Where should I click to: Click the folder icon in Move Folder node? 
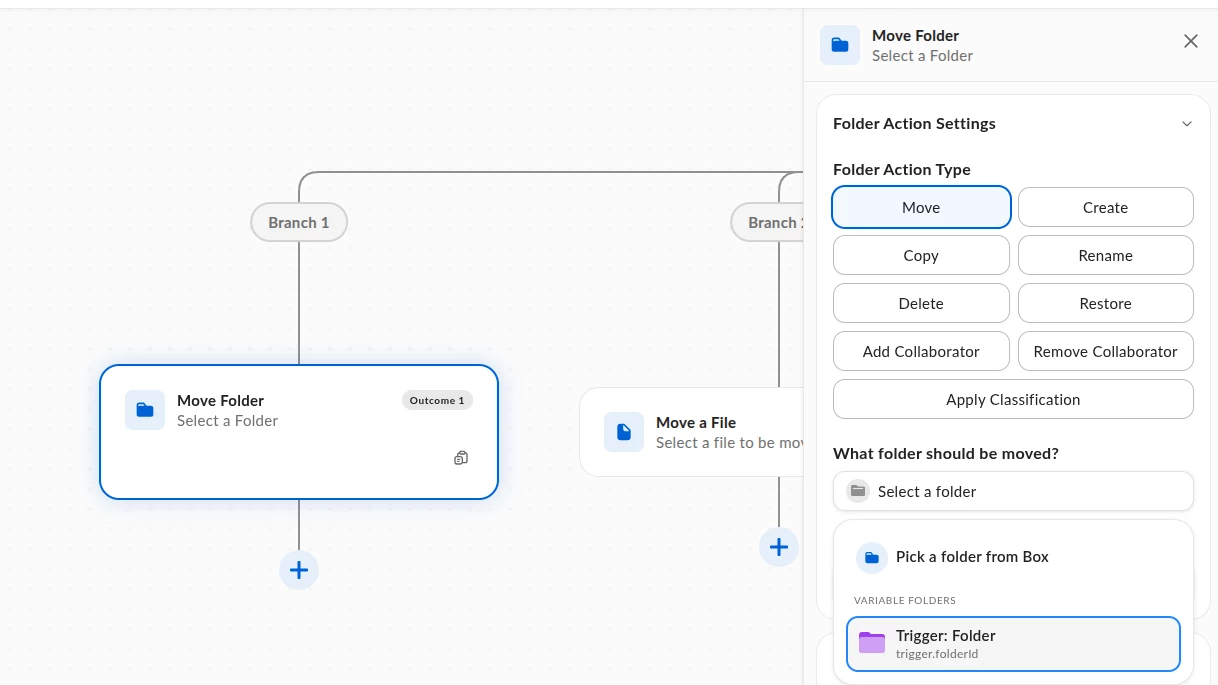coord(145,410)
